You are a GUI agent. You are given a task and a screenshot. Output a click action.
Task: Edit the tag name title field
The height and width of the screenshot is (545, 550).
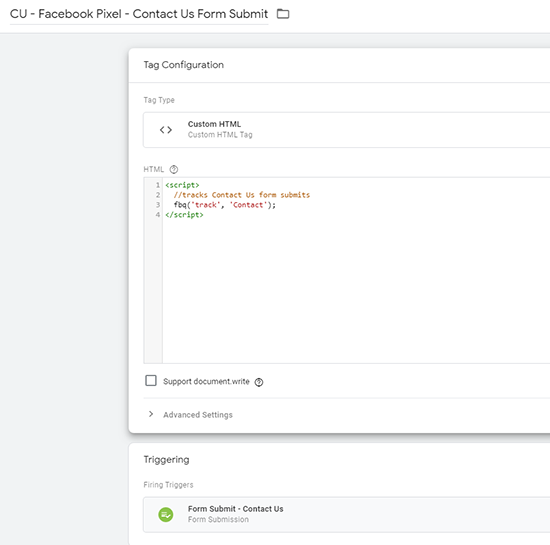pyautogui.click(x=139, y=14)
